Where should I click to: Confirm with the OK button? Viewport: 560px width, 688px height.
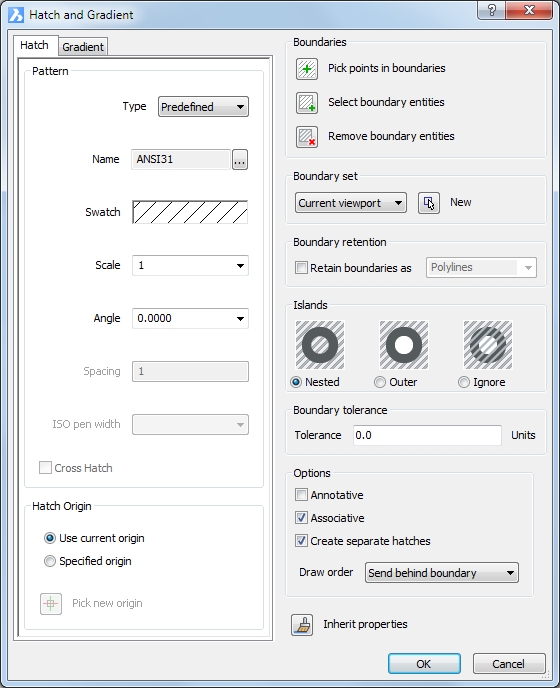point(424,663)
